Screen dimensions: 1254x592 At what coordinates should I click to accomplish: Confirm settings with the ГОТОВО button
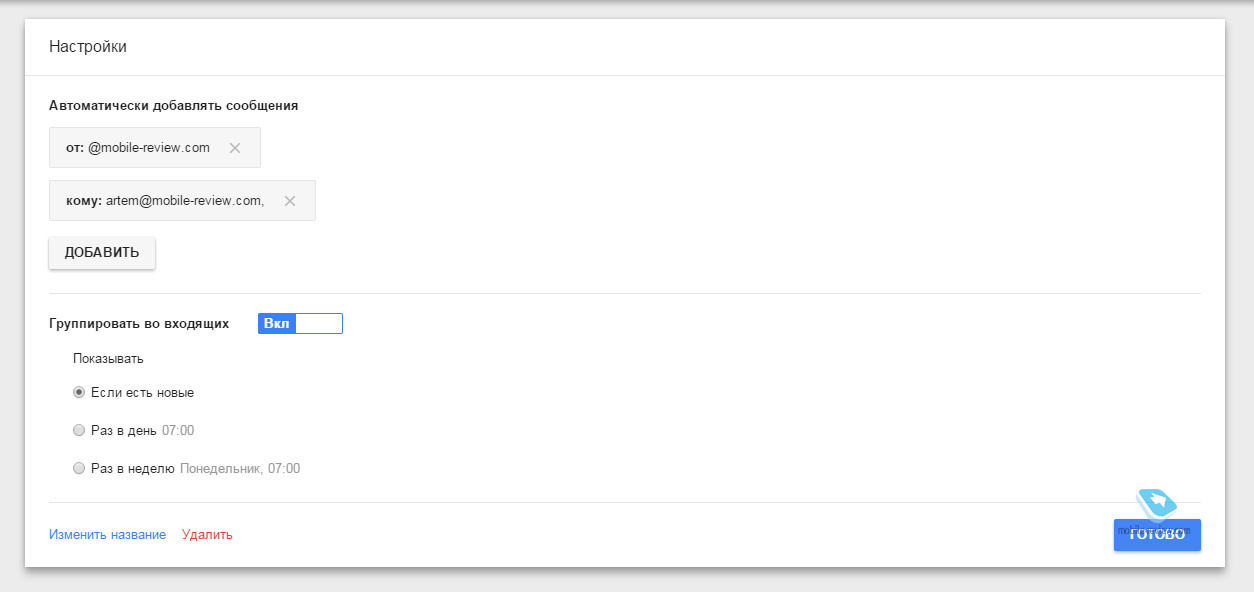[1157, 535]
